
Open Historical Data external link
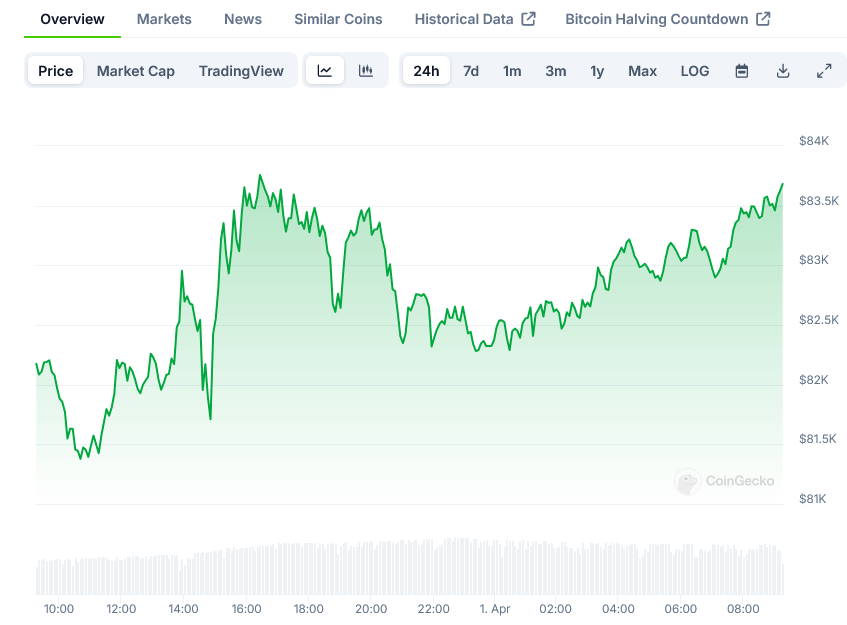(x=475, y=19)
